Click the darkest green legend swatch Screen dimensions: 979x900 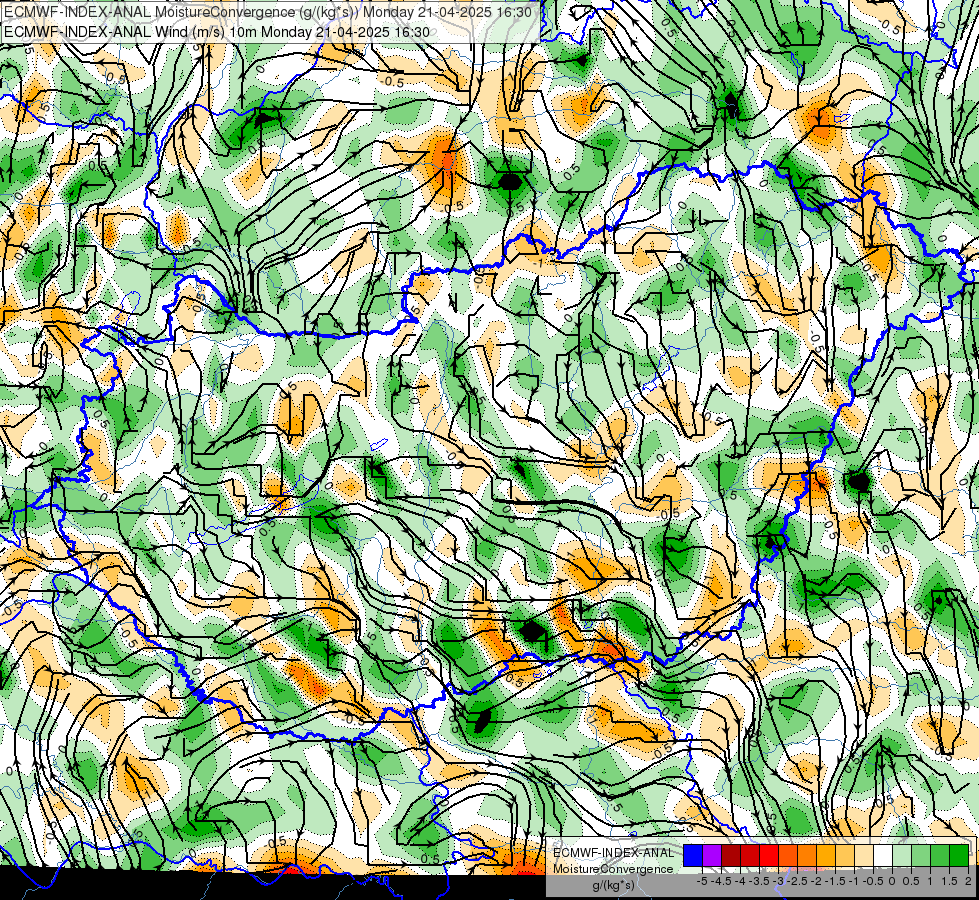959,855
